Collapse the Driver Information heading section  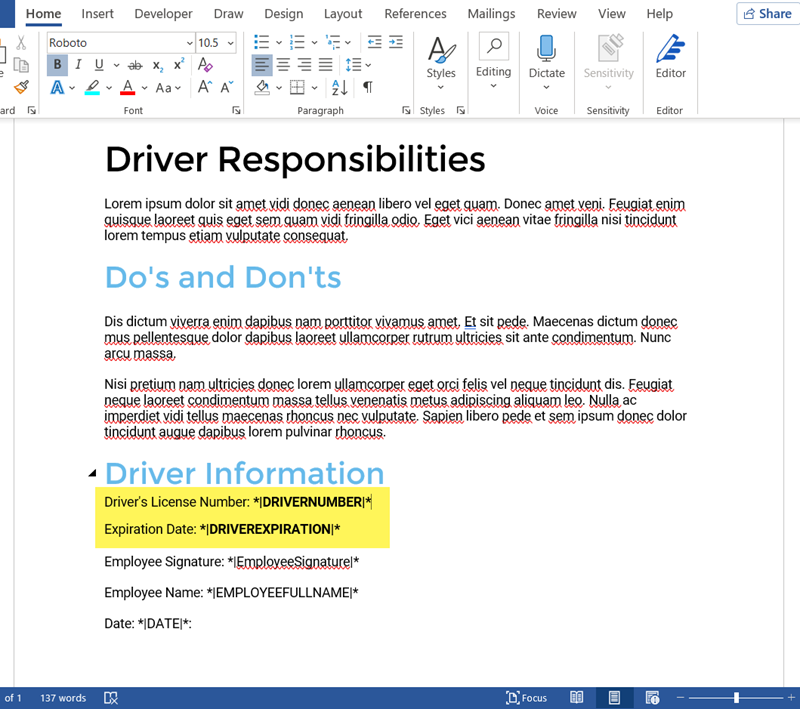pos(93,473)
